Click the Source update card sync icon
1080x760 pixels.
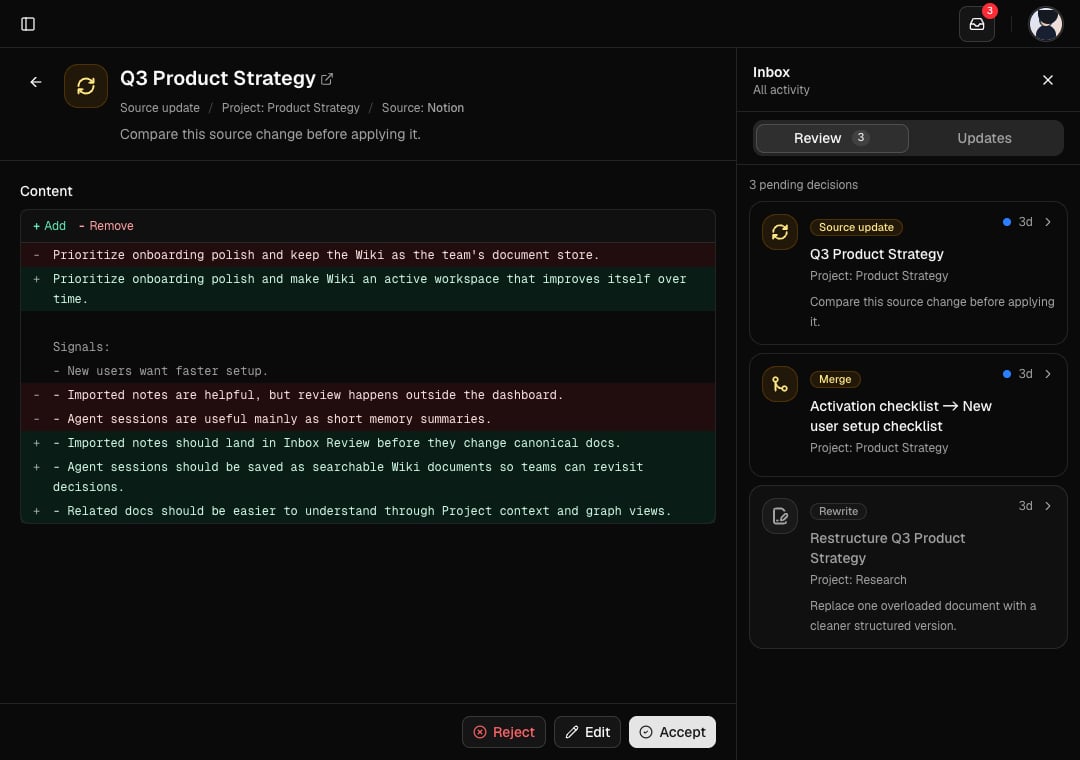click(x=780, y=232)
